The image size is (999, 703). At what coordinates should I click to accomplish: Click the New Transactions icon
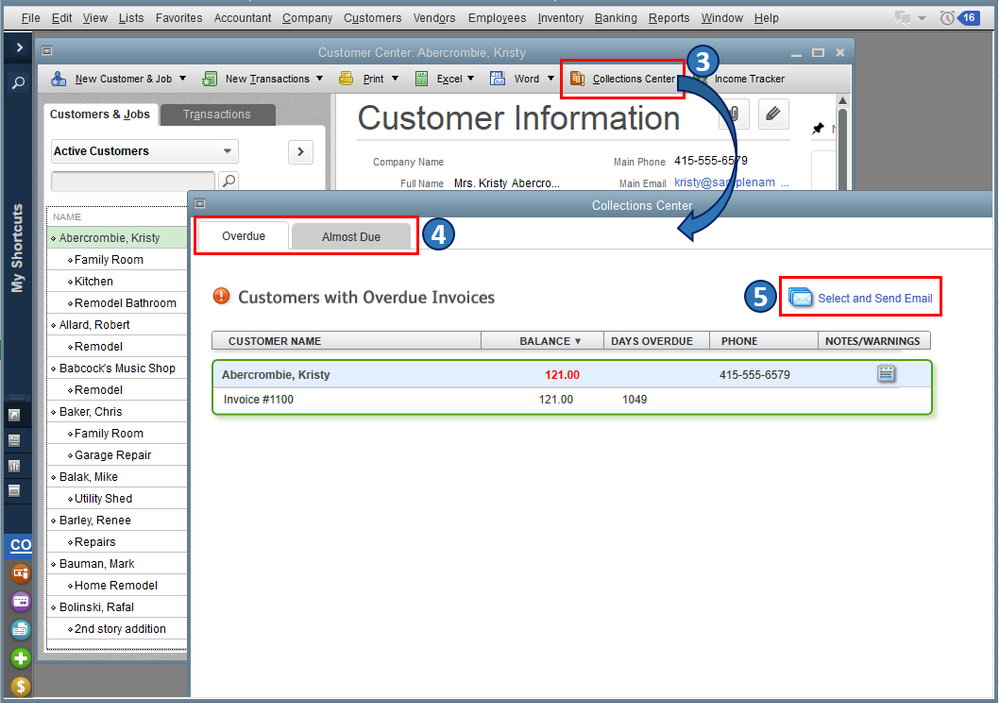[209, 78]
